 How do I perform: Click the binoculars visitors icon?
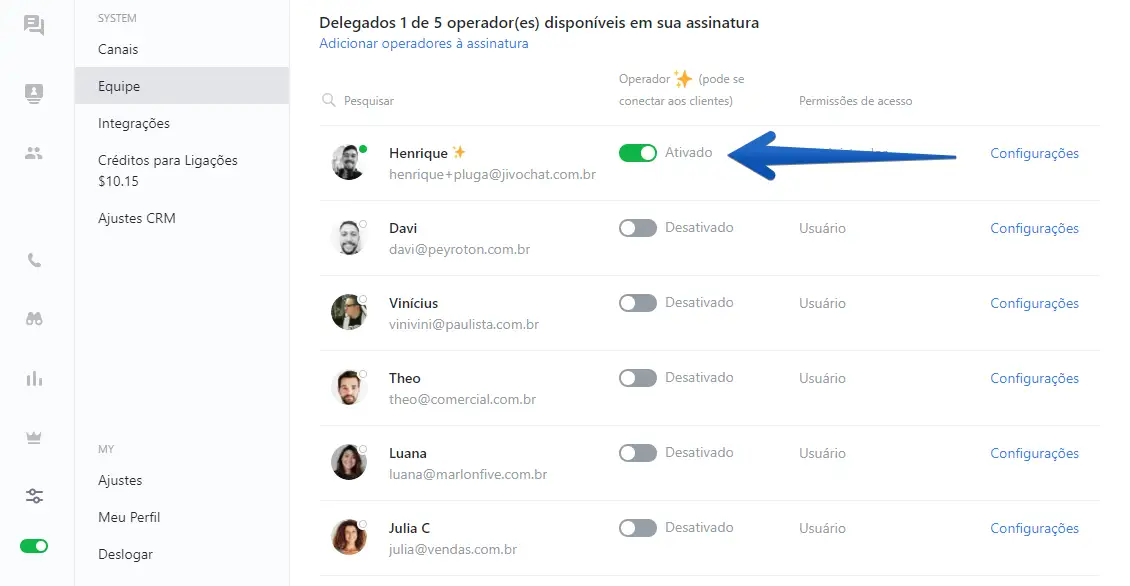click(x=34, y=319)
